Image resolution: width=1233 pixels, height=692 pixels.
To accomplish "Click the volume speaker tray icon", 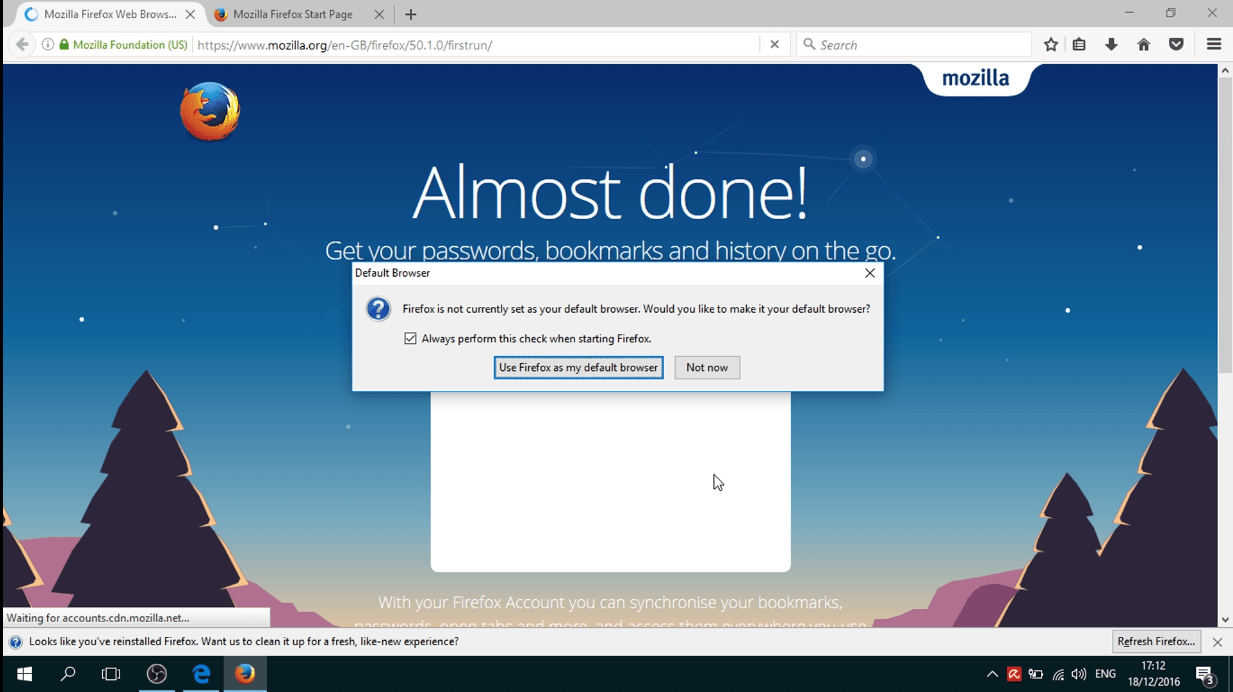I will (1079, 675).
